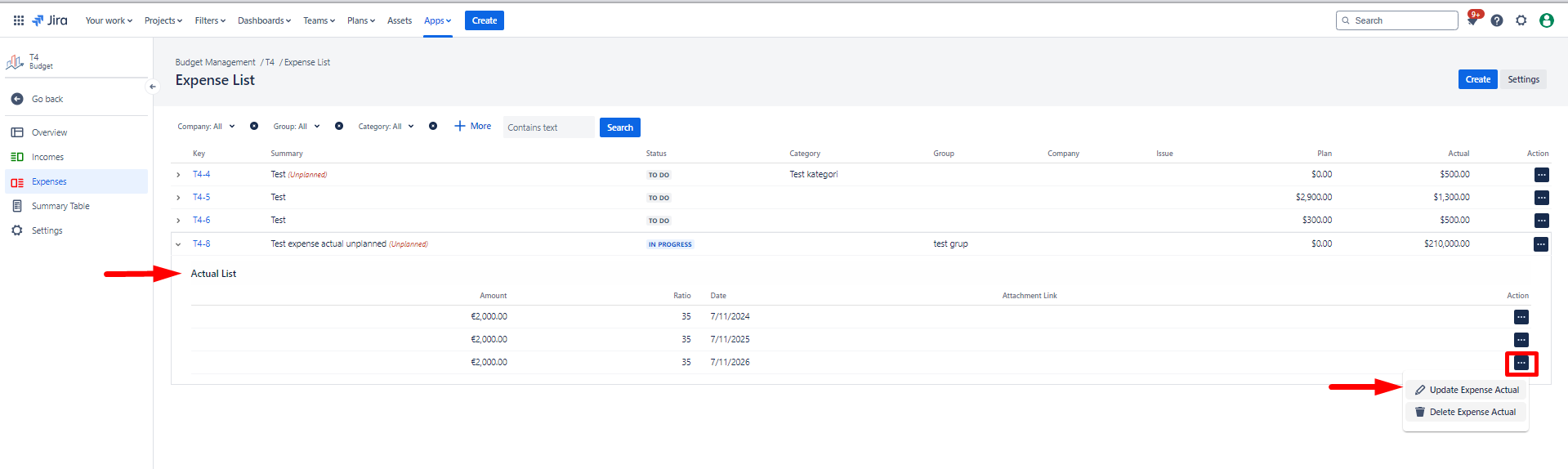Open the T4-5 issue link
Screen dimensions: 1568x469
[x=201, y=197]
